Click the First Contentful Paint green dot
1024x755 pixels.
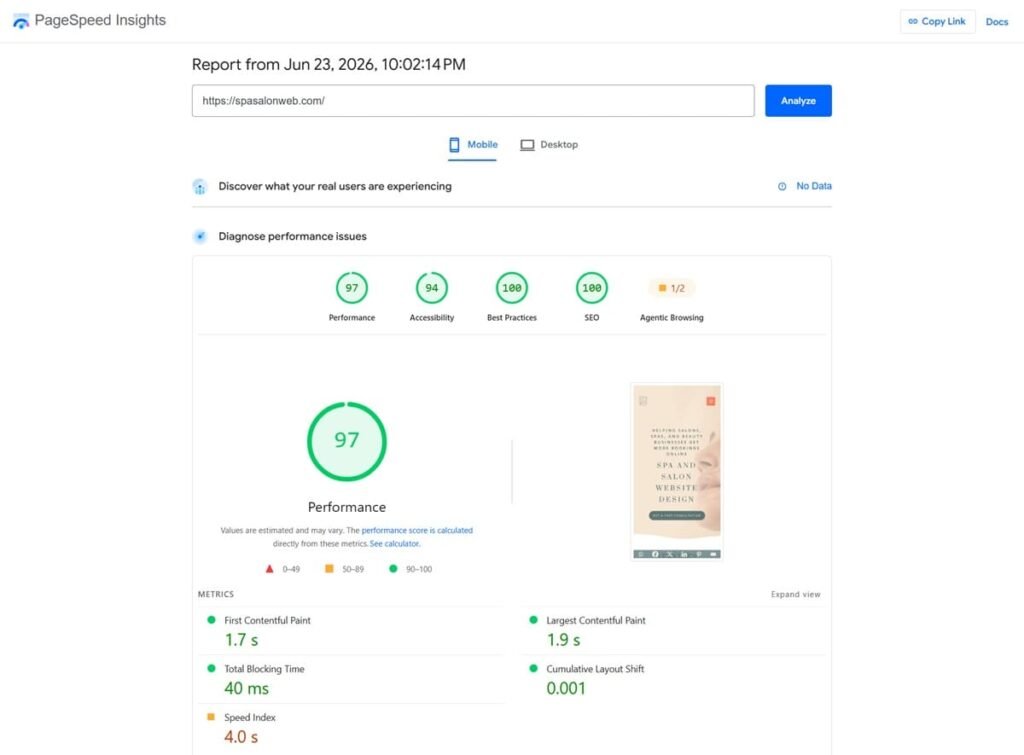tap(211, 620)
